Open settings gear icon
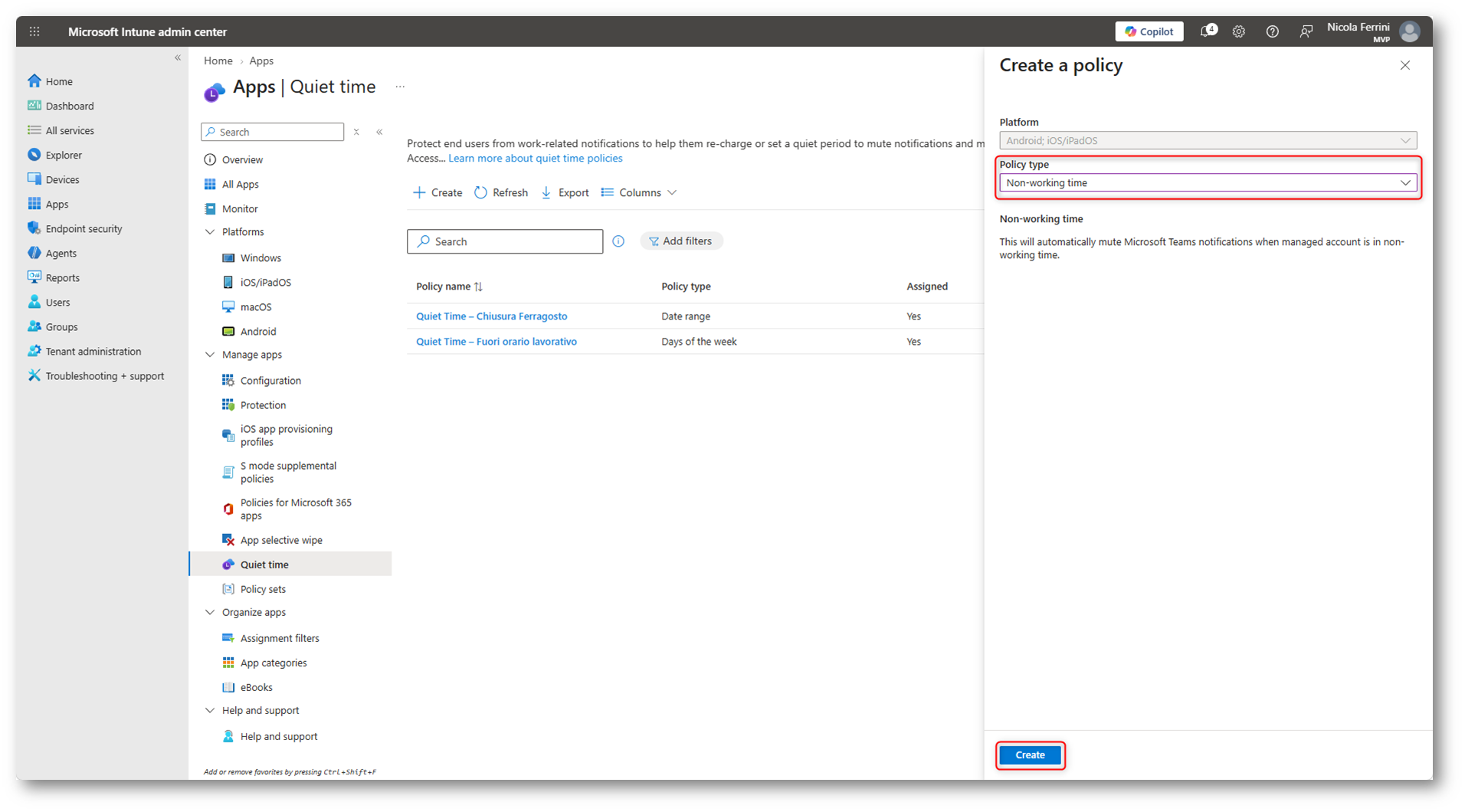The height and width of the screenshot is (812, 1465). point(1239,31)
